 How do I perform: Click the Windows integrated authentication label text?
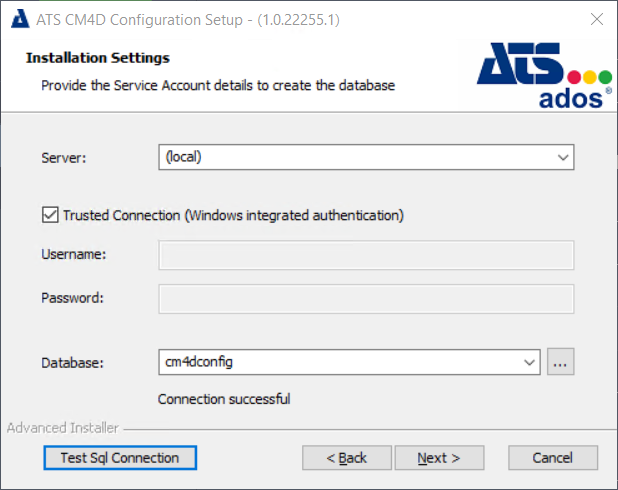233,215
